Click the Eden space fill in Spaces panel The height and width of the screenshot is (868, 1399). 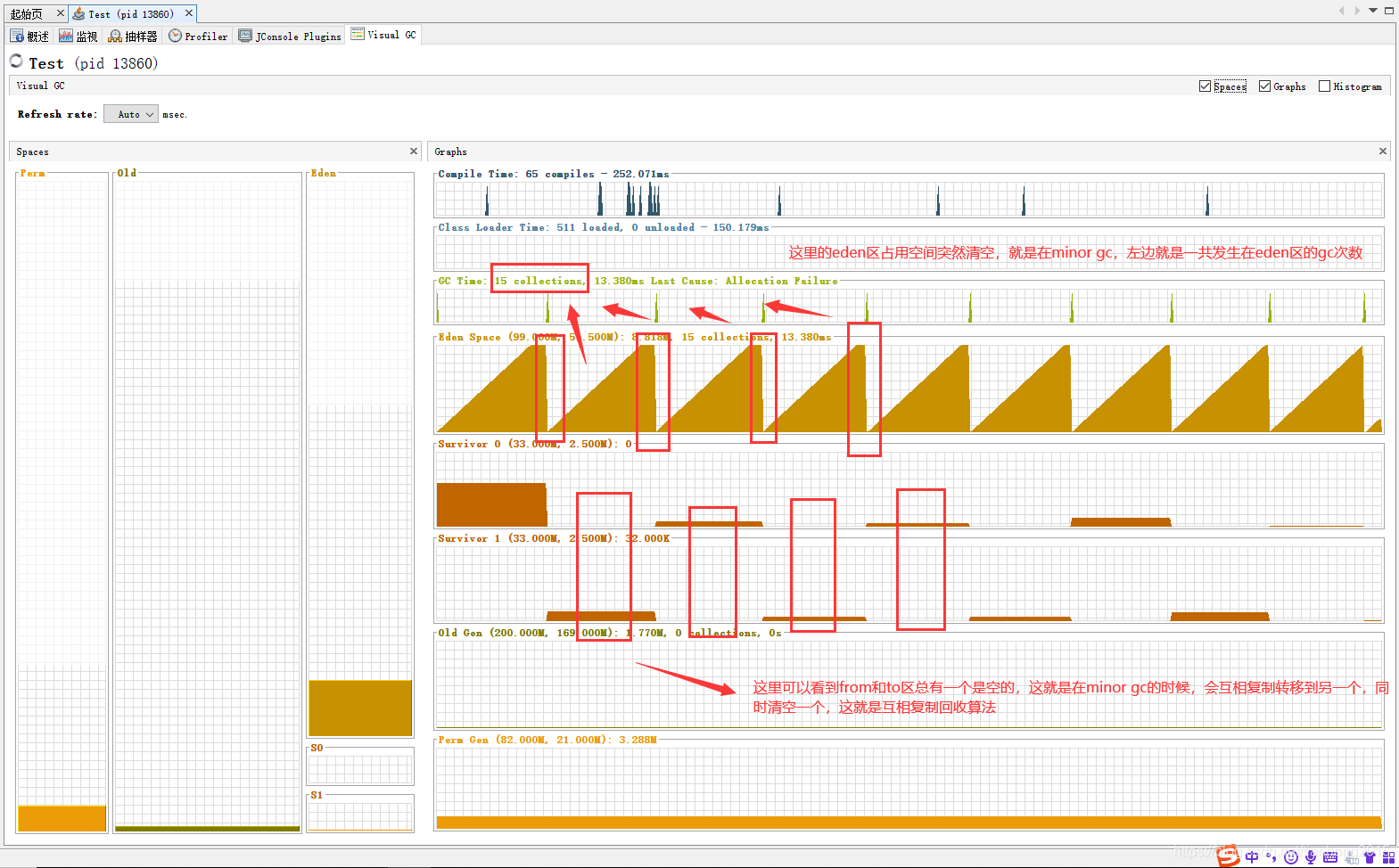360,708
